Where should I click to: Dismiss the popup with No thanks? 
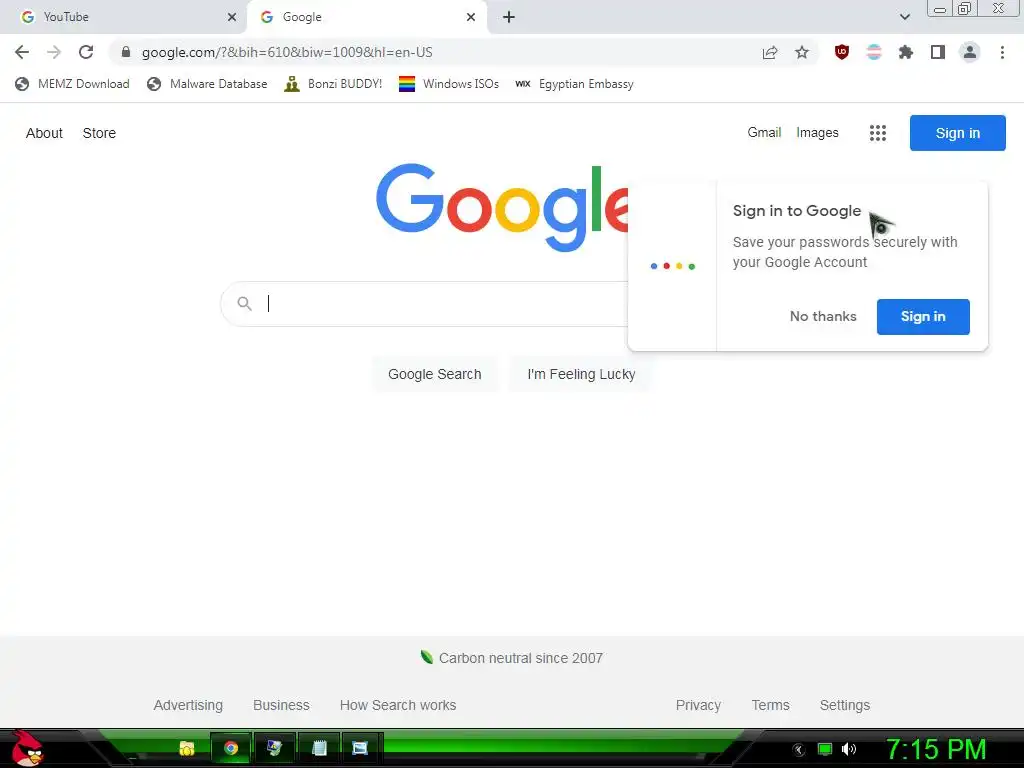pyautogui.click(x=823, y=317)
